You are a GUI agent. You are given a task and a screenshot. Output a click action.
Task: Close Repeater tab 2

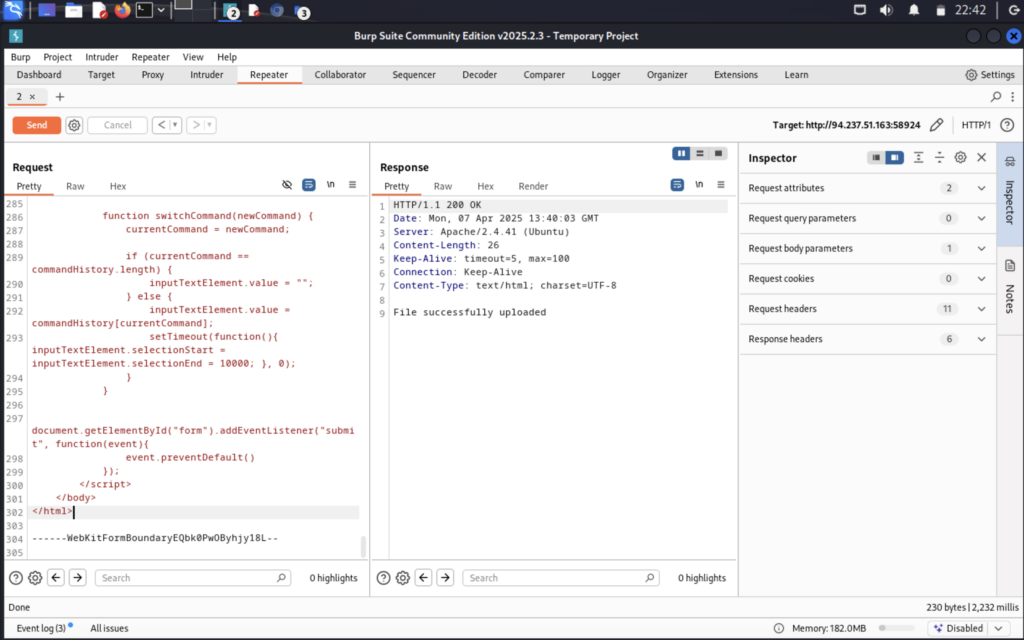point(32,97)
